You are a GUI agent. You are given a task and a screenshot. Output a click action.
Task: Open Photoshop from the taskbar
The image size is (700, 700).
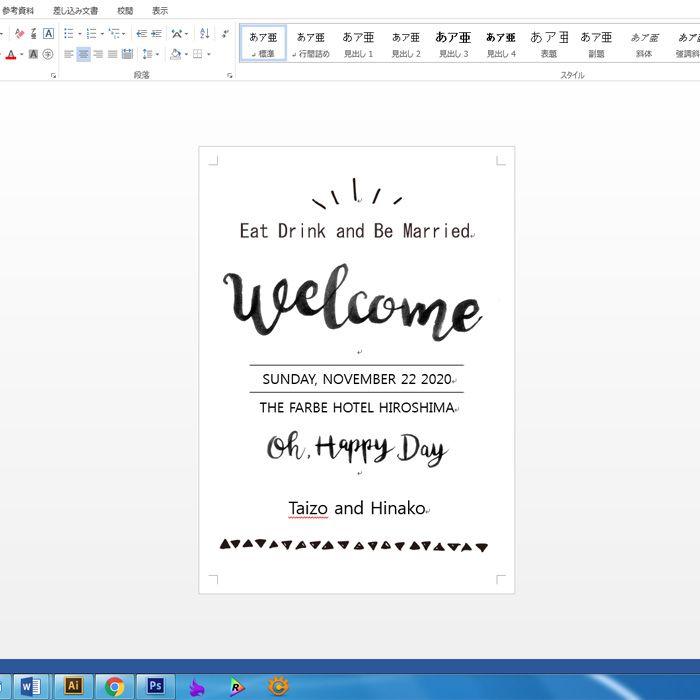coord(155,686)
